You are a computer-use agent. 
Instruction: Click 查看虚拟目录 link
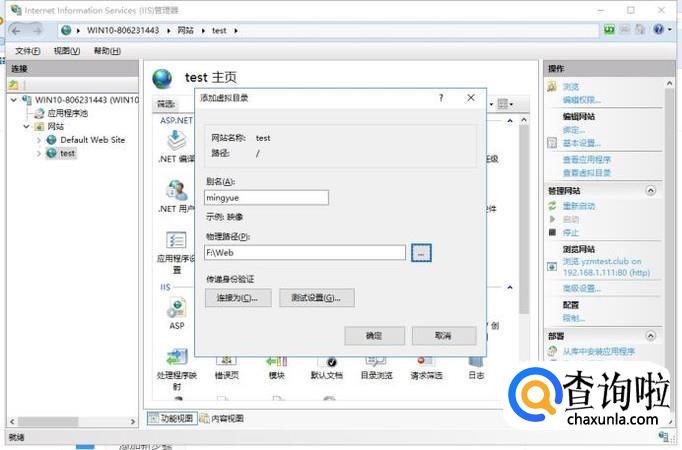pyautogui.click(x=587, y=173)
